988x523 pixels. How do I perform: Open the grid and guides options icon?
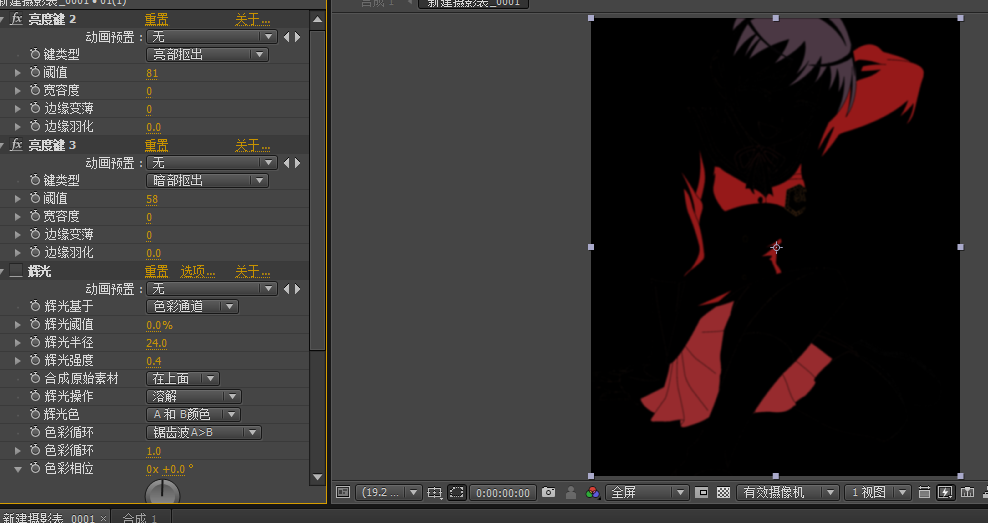[434, 492]
